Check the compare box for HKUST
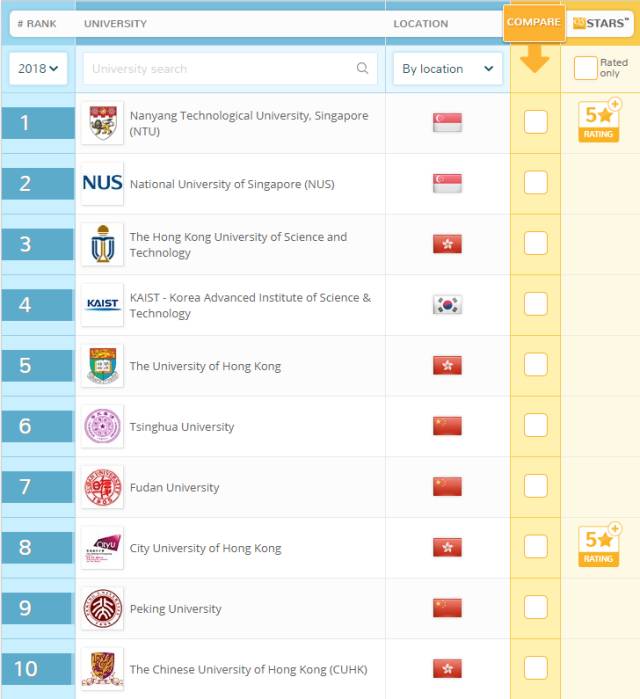 (x=536, y=243)
